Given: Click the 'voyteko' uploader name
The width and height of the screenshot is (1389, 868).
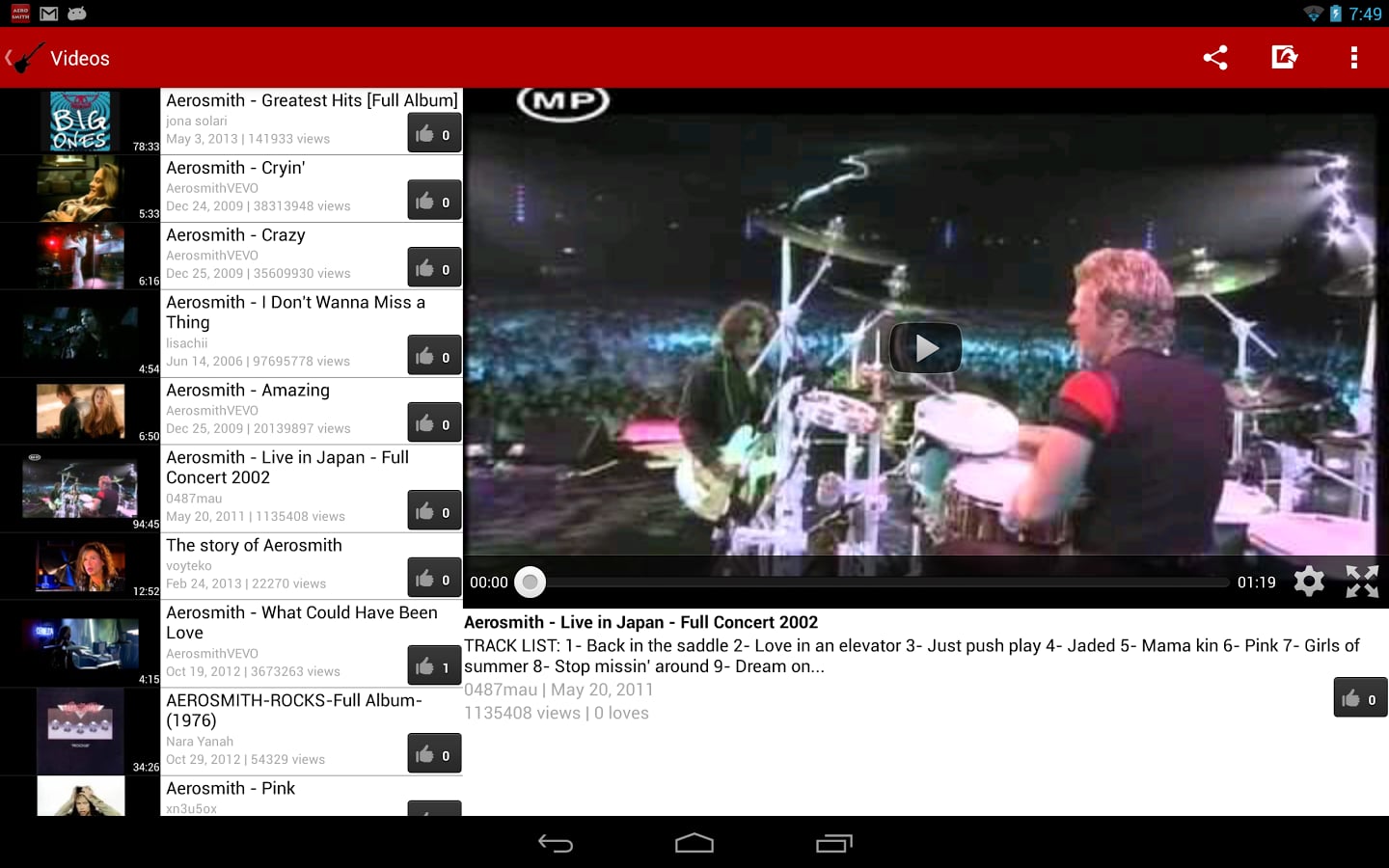Looking at the screenshot, I should [x=189, y=566].
